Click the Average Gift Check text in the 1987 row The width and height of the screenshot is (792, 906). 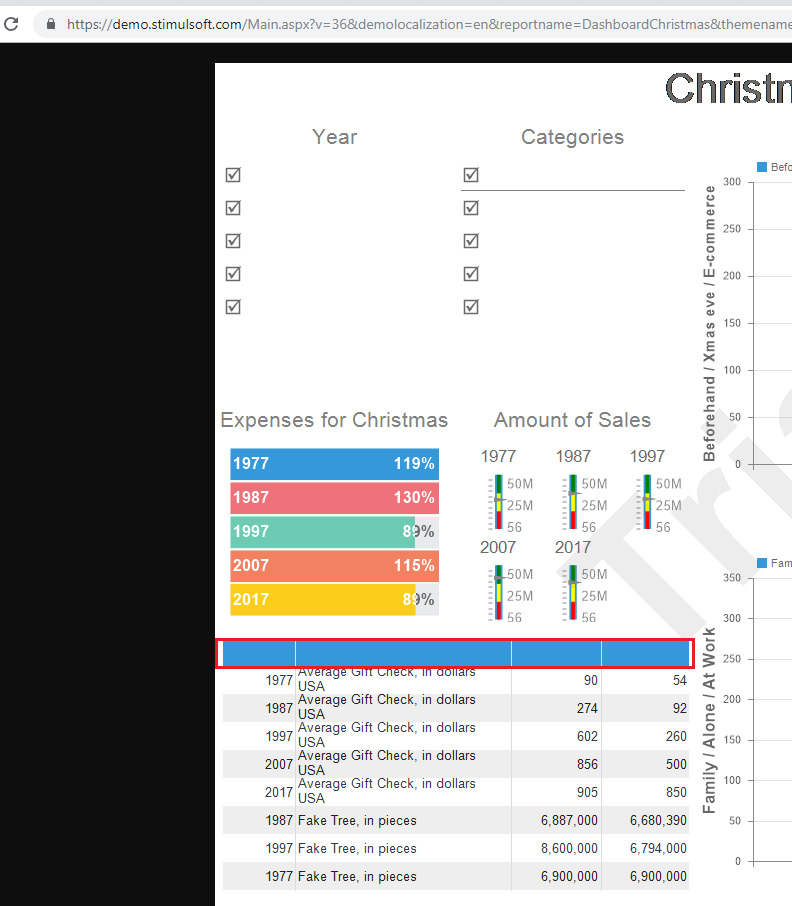tap(386, 707)
